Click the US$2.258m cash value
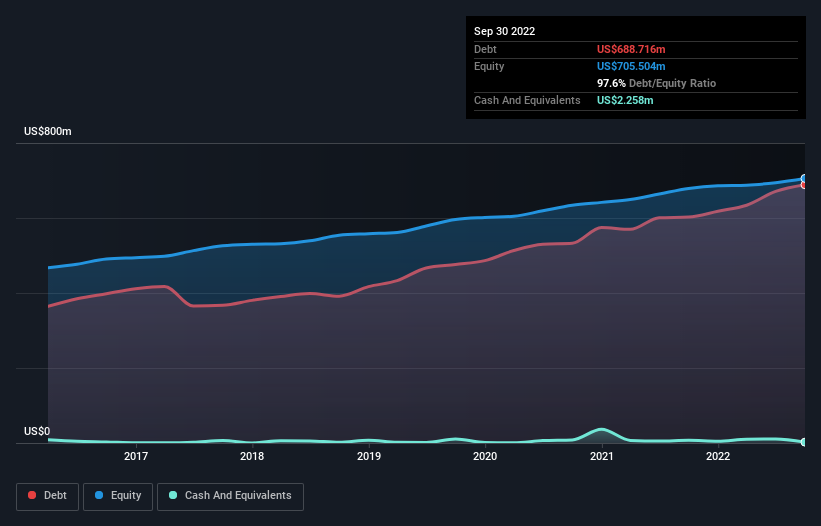Screen dimensions: 821x526 pos(625,100)
